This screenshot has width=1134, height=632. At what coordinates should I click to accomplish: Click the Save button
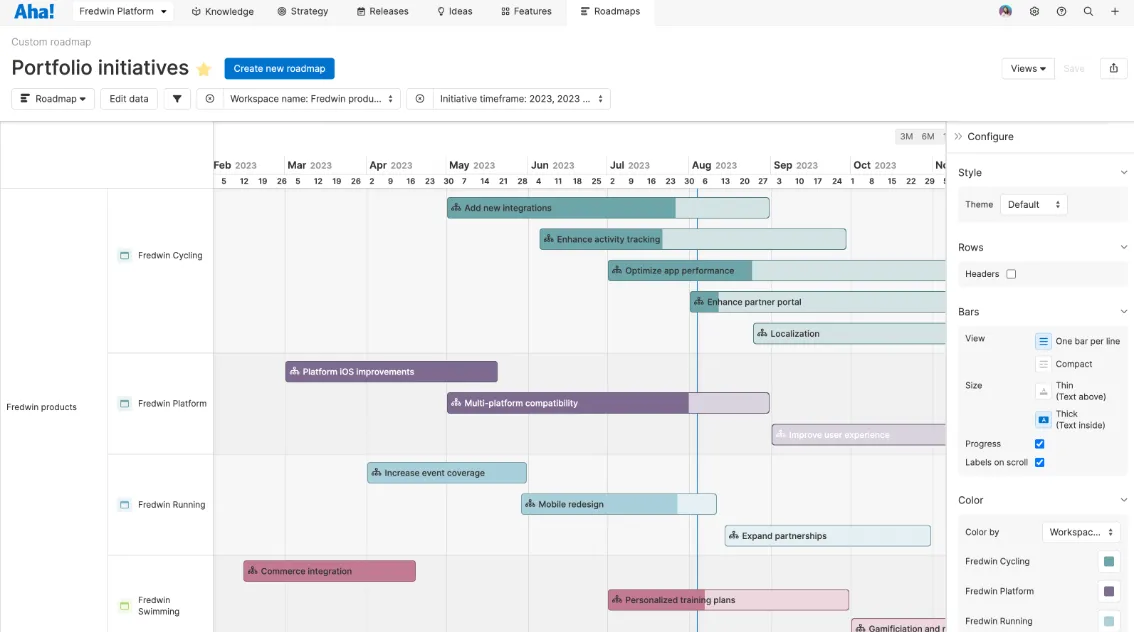coord(1073,69)
